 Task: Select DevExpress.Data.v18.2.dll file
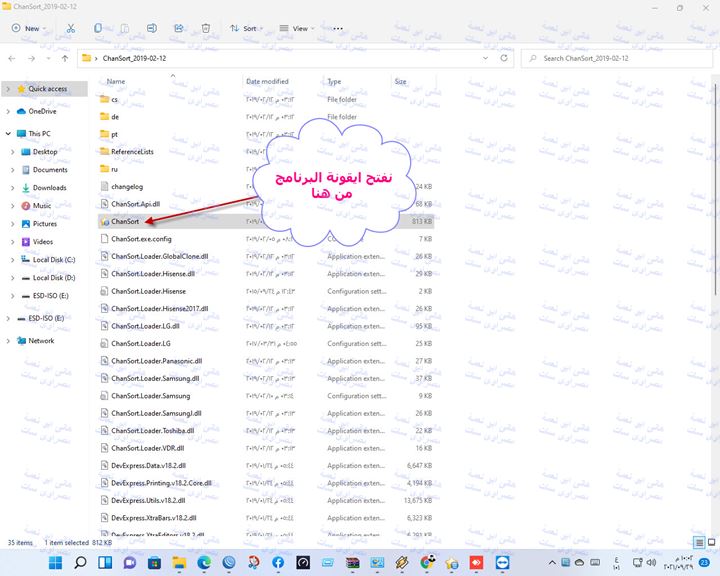point(148,466)
